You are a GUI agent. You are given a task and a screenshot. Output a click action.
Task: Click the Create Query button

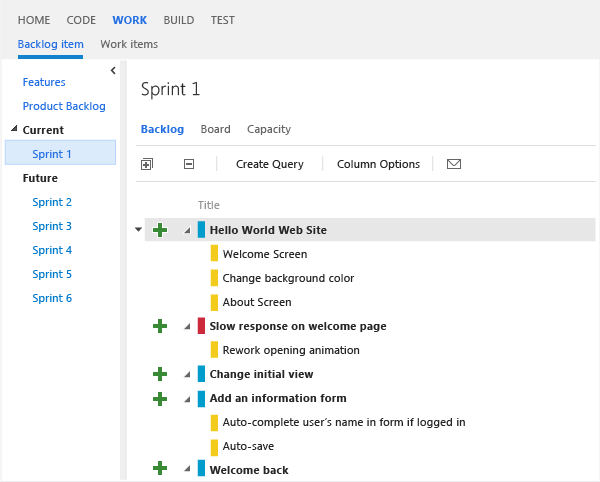point(270,164)
